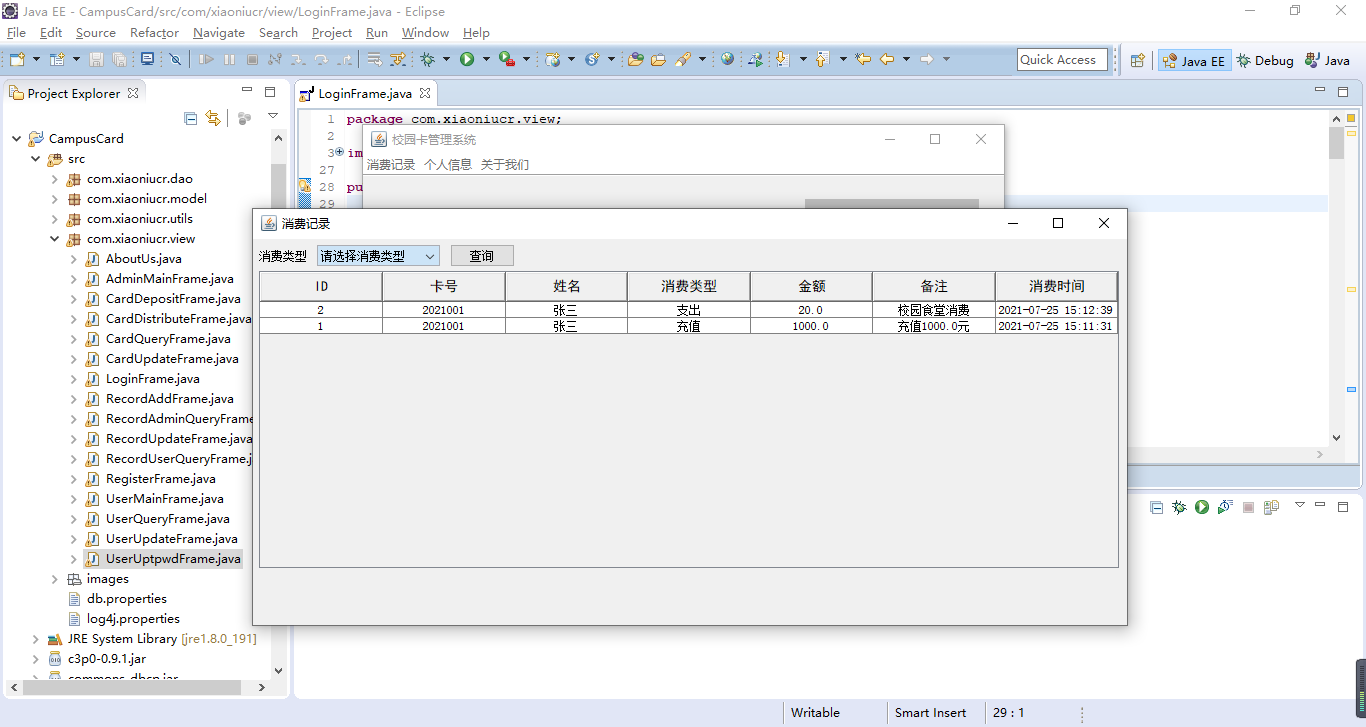Click the Next Annotation arrow icon
This screenshot has width=1366, height=727.
pyautogui.click(x=782, y=59)
